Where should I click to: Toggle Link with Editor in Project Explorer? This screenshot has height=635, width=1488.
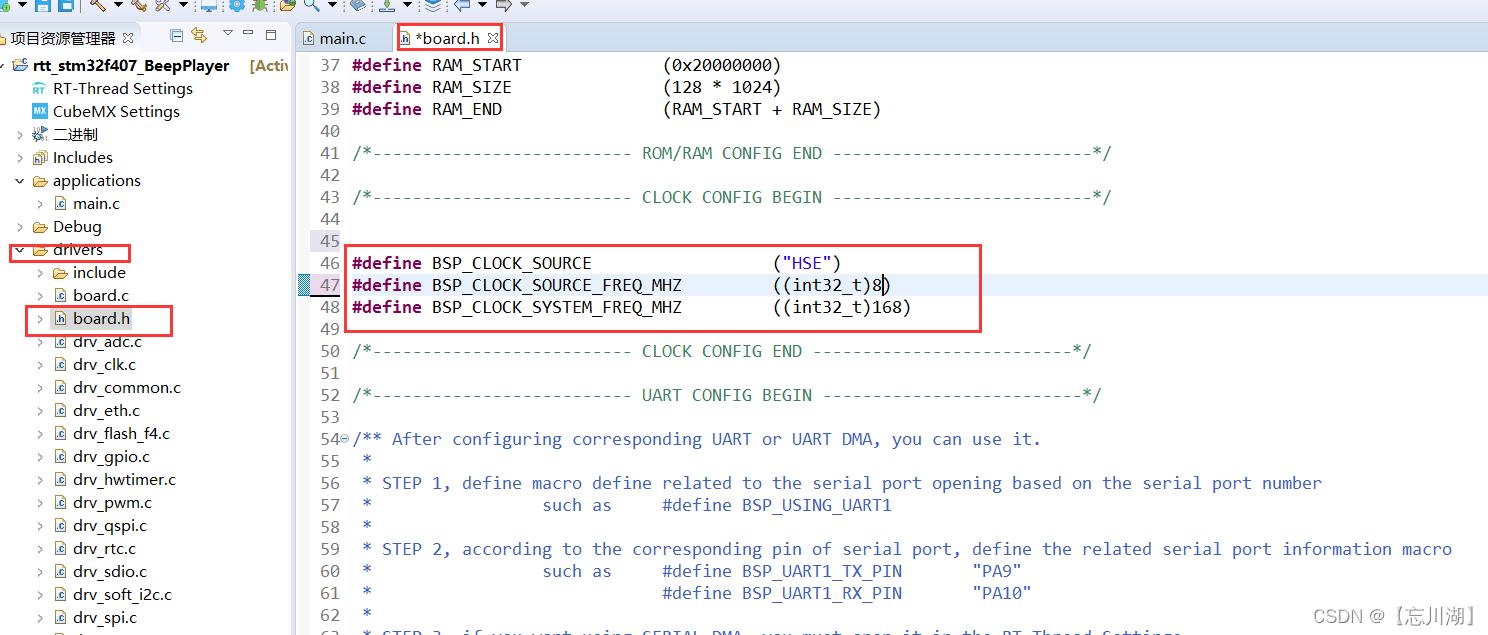click(198, 36)
